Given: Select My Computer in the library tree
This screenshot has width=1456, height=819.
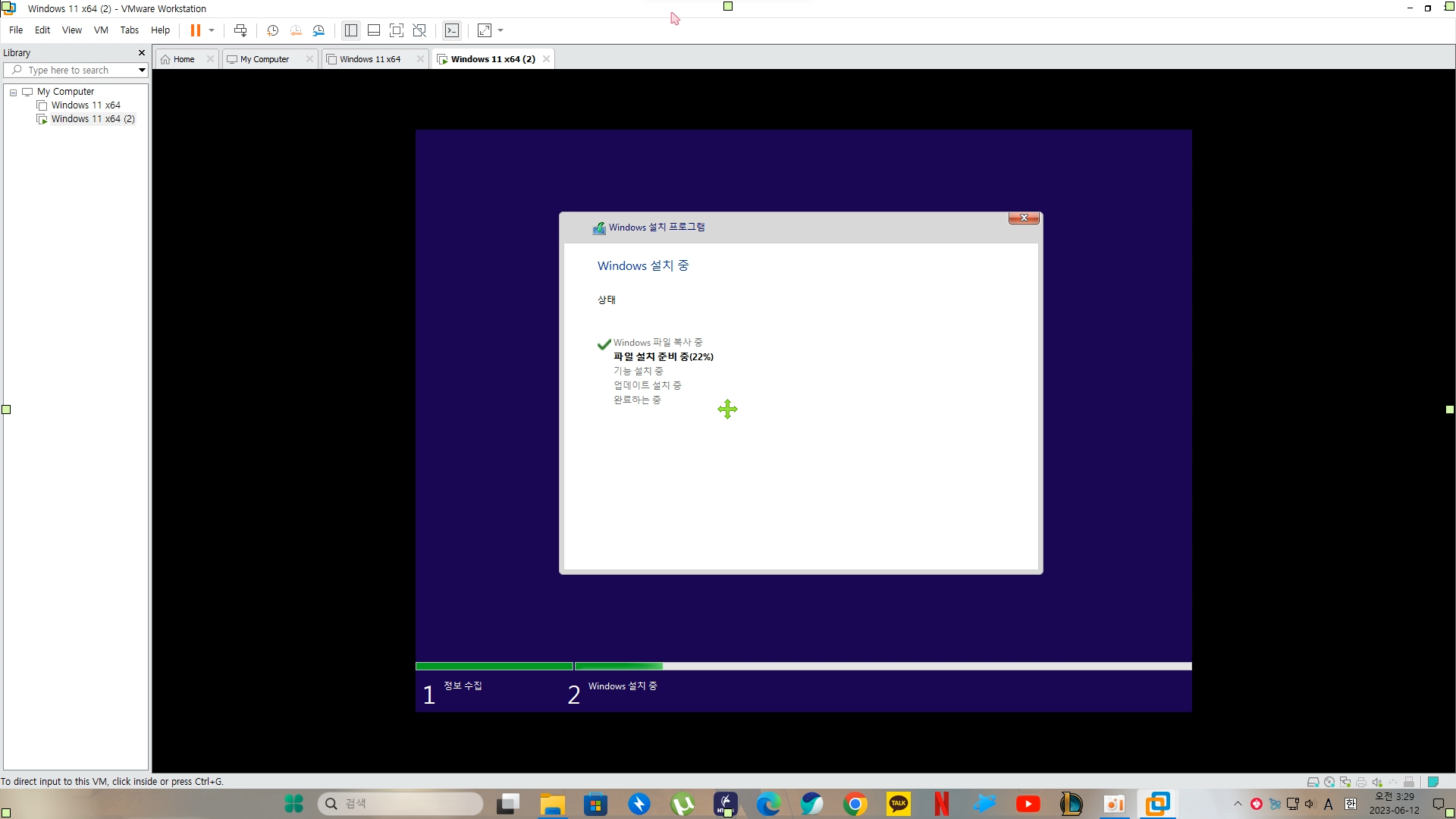Looking at the screenshot, I should [x=65, y=92].
